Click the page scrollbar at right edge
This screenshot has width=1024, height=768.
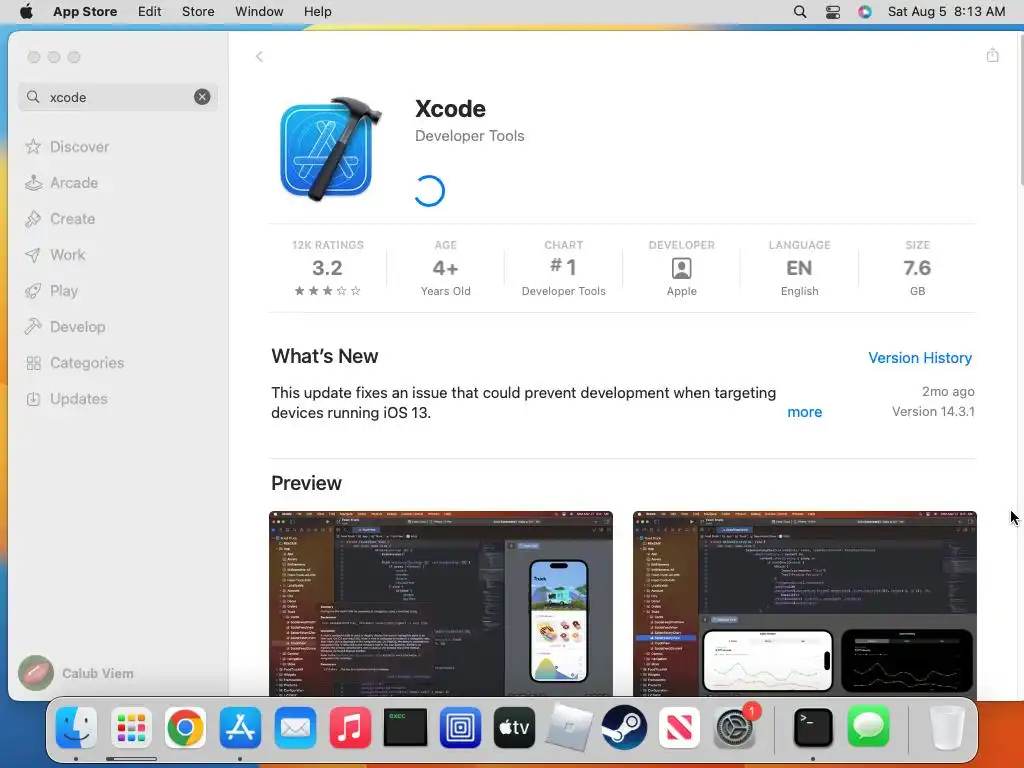click(1020, 111)
